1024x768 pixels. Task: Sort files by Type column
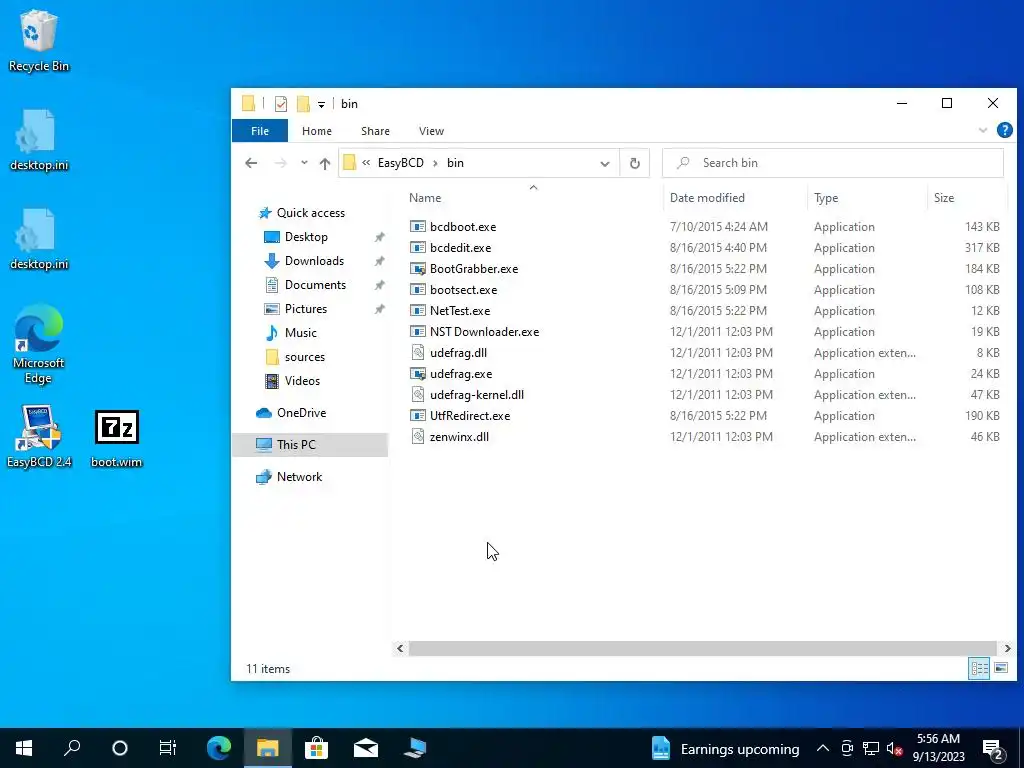click(x=867, y=198)
